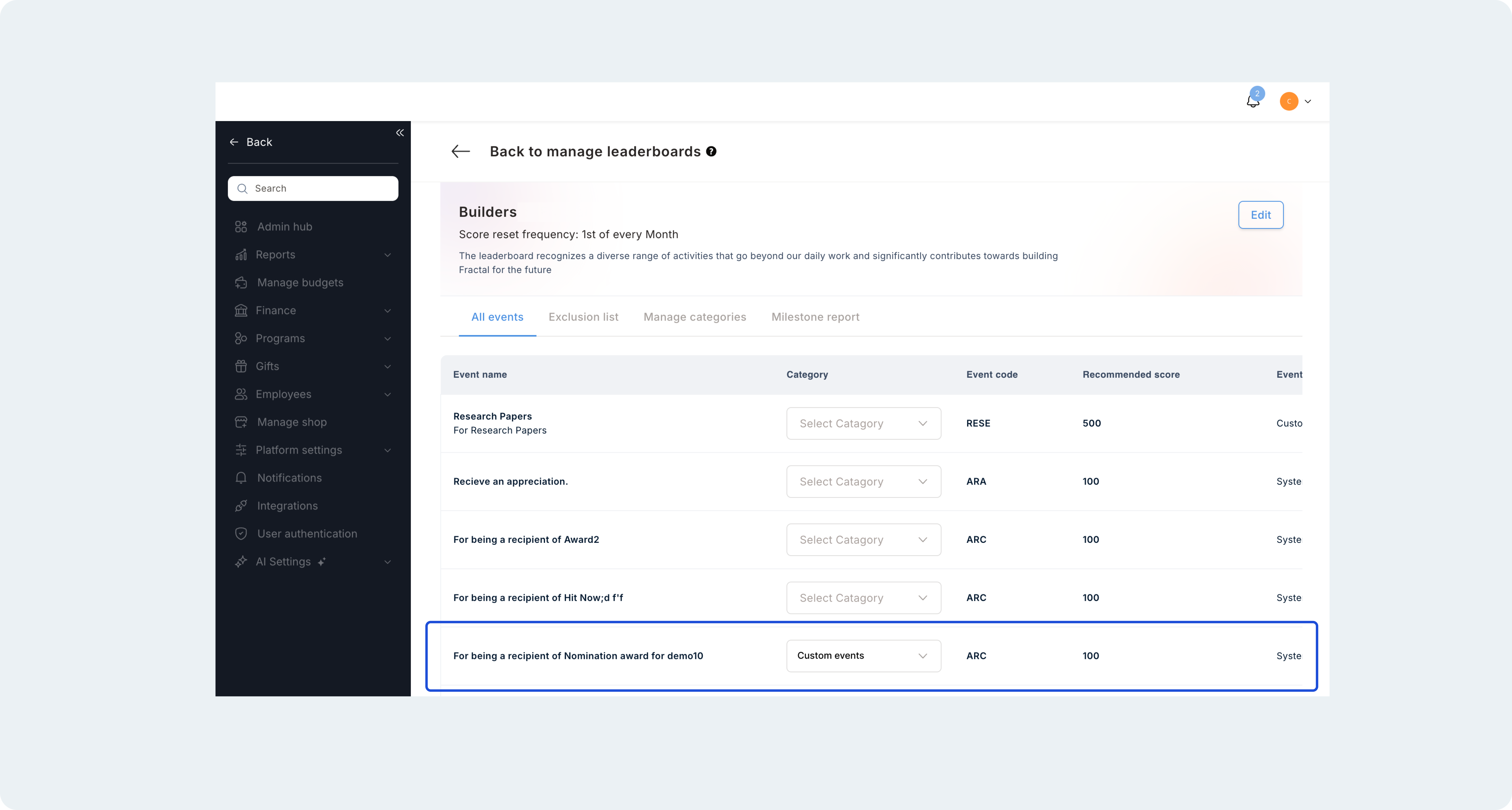Expand the Reports menu chevron

point(387,255)
